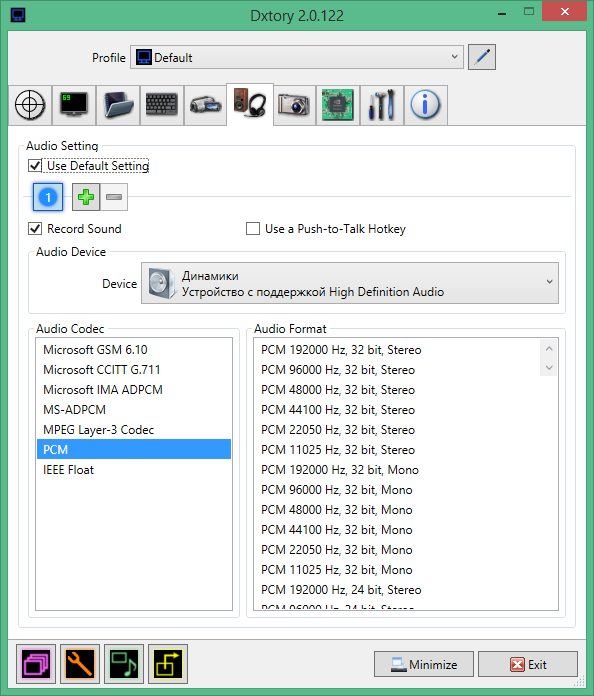Viewport: 594px width, 696px height.
Task: Select the Audio speaker-headphones tab
Action: coord(250,104)
